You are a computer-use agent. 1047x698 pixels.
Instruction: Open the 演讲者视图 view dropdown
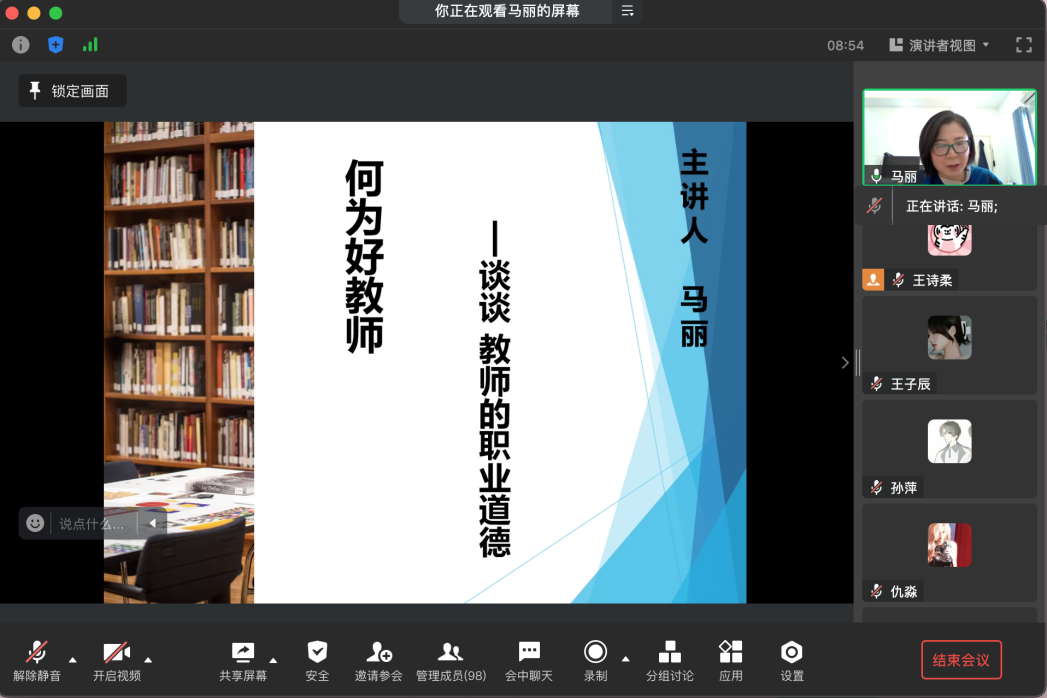point(939,45)
